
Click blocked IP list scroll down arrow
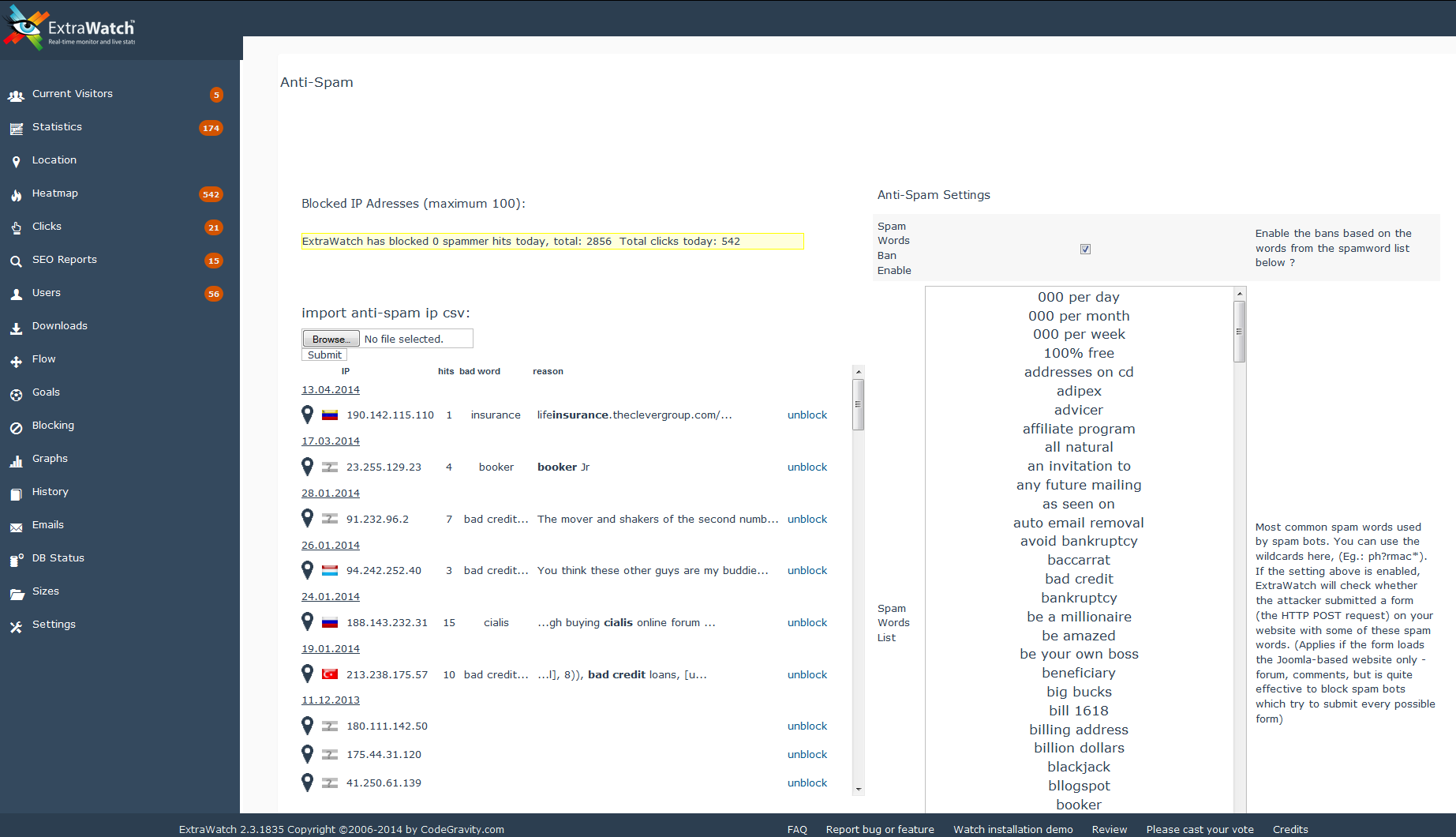(859, 790)
